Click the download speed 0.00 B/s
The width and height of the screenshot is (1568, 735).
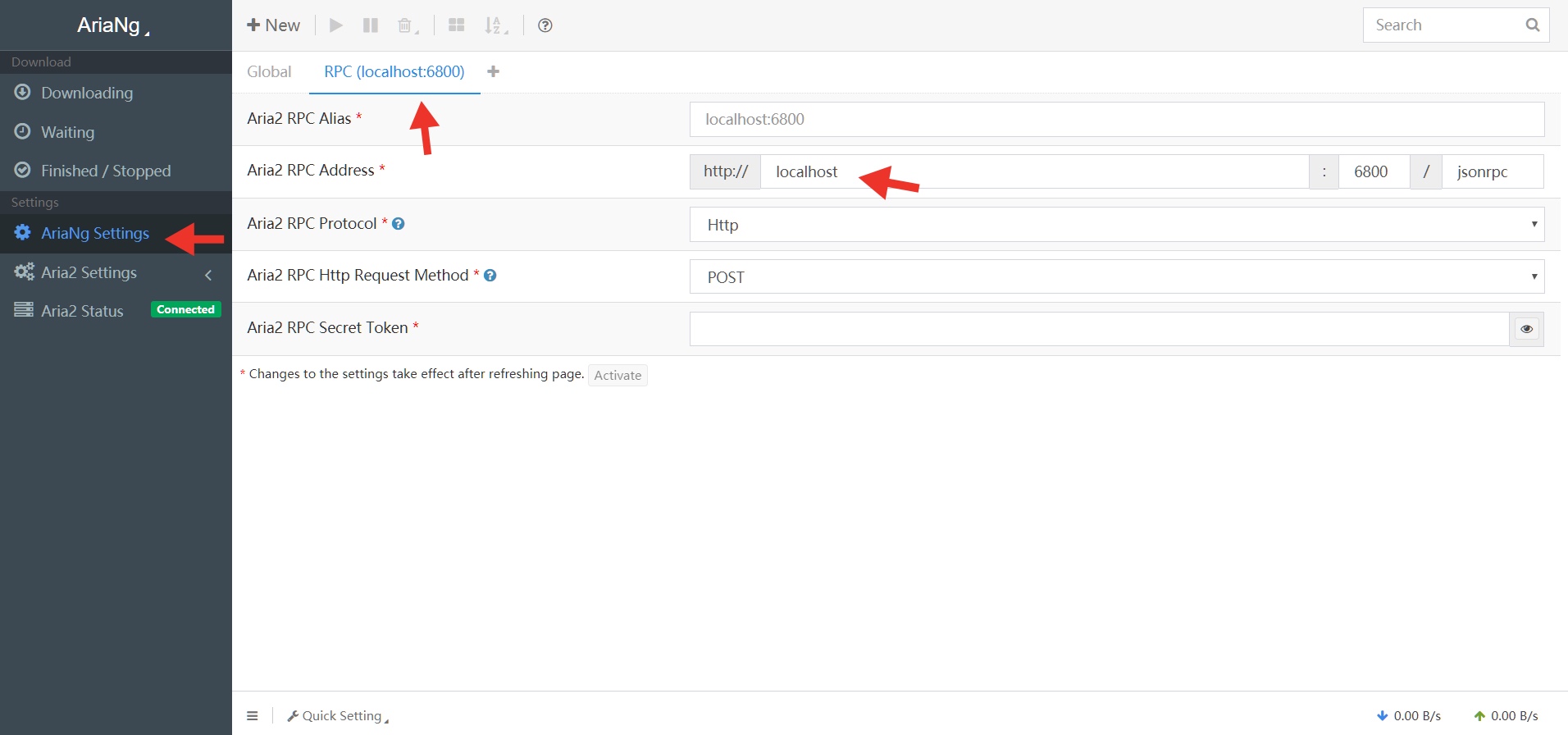1409,716
